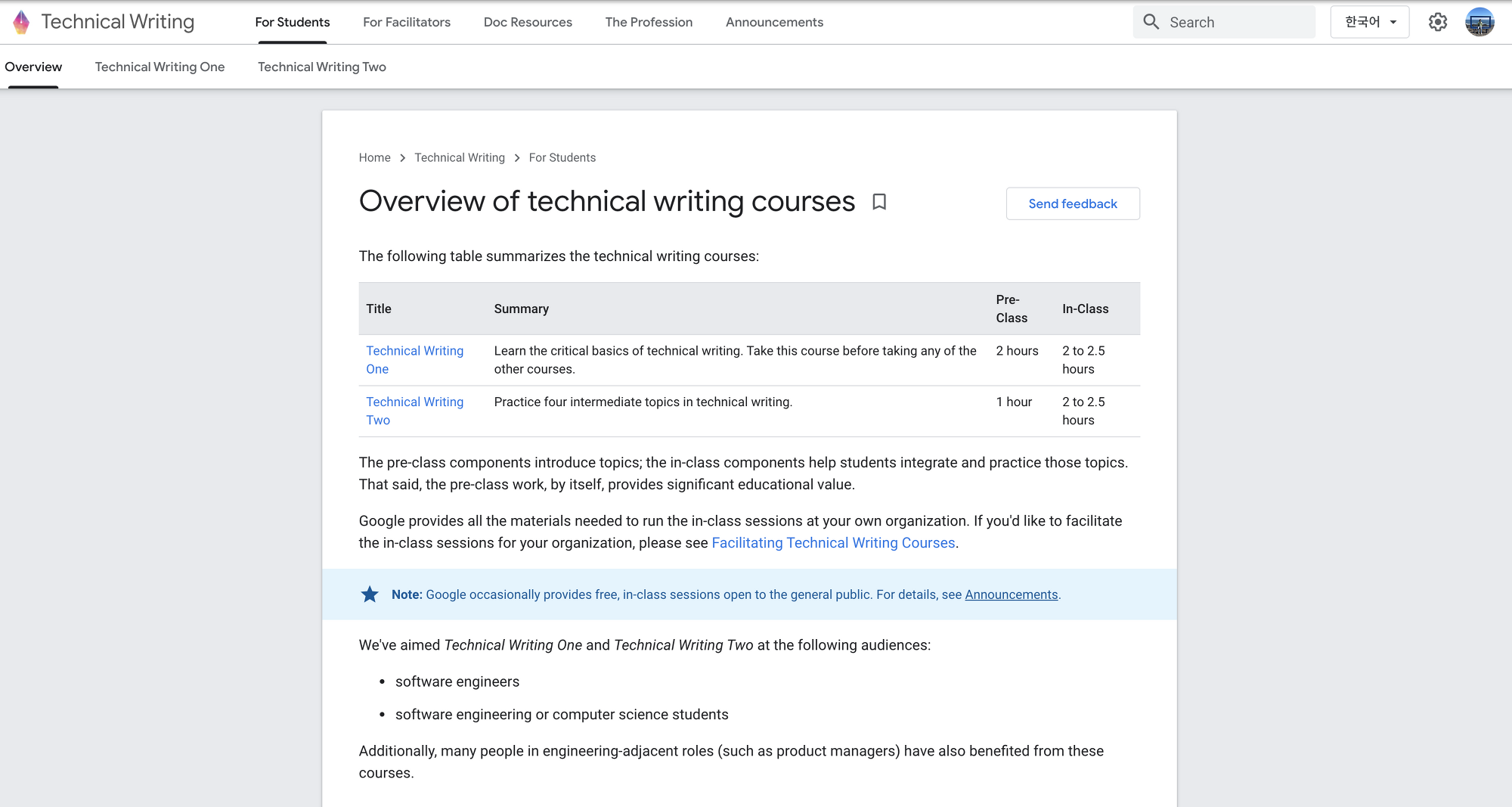
Task: Click the '1 hour' pre-class cell
Action: (x=1014, y=402)
